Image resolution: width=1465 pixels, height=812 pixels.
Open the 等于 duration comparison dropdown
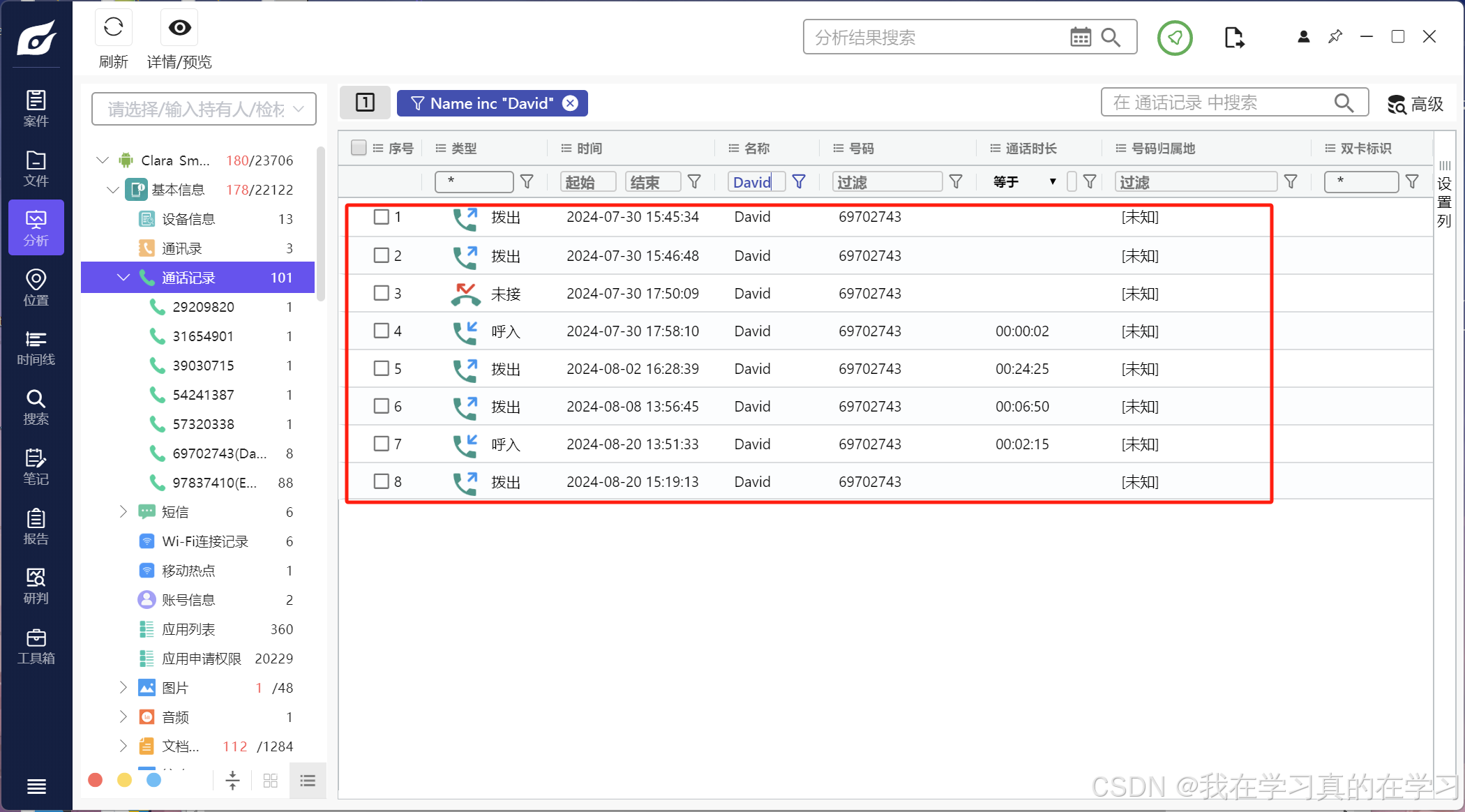point(1023,182)
